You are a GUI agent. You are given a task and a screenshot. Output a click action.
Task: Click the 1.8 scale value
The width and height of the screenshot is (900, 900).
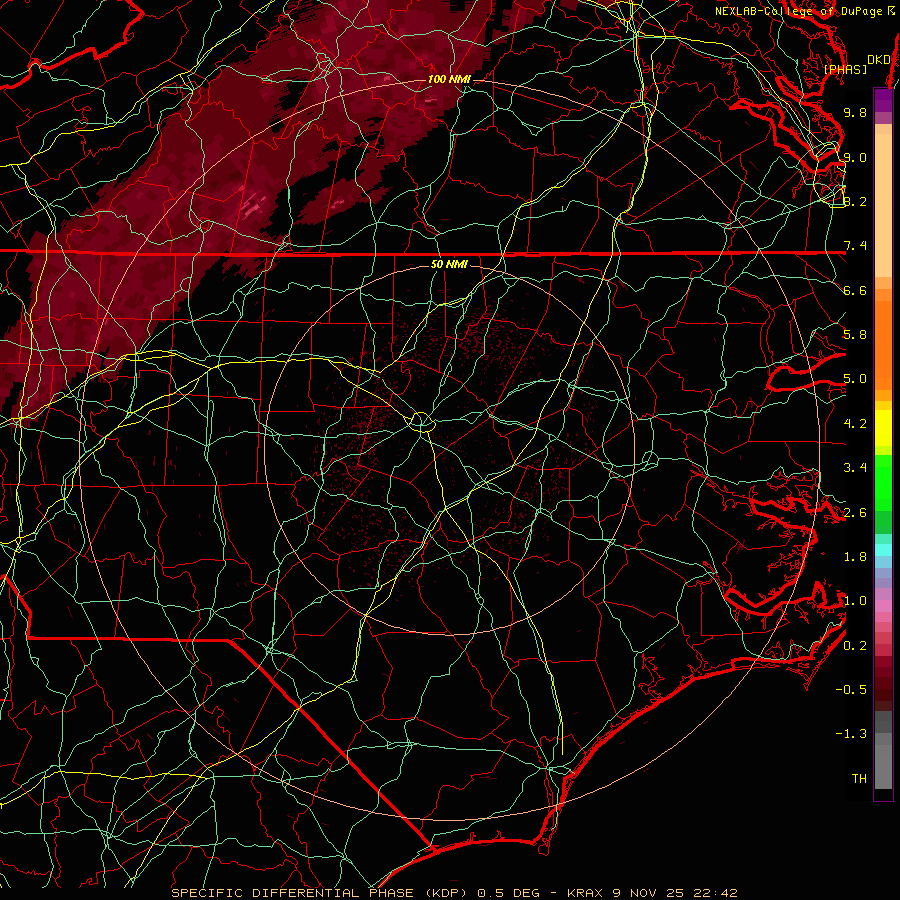pos(855,557)
